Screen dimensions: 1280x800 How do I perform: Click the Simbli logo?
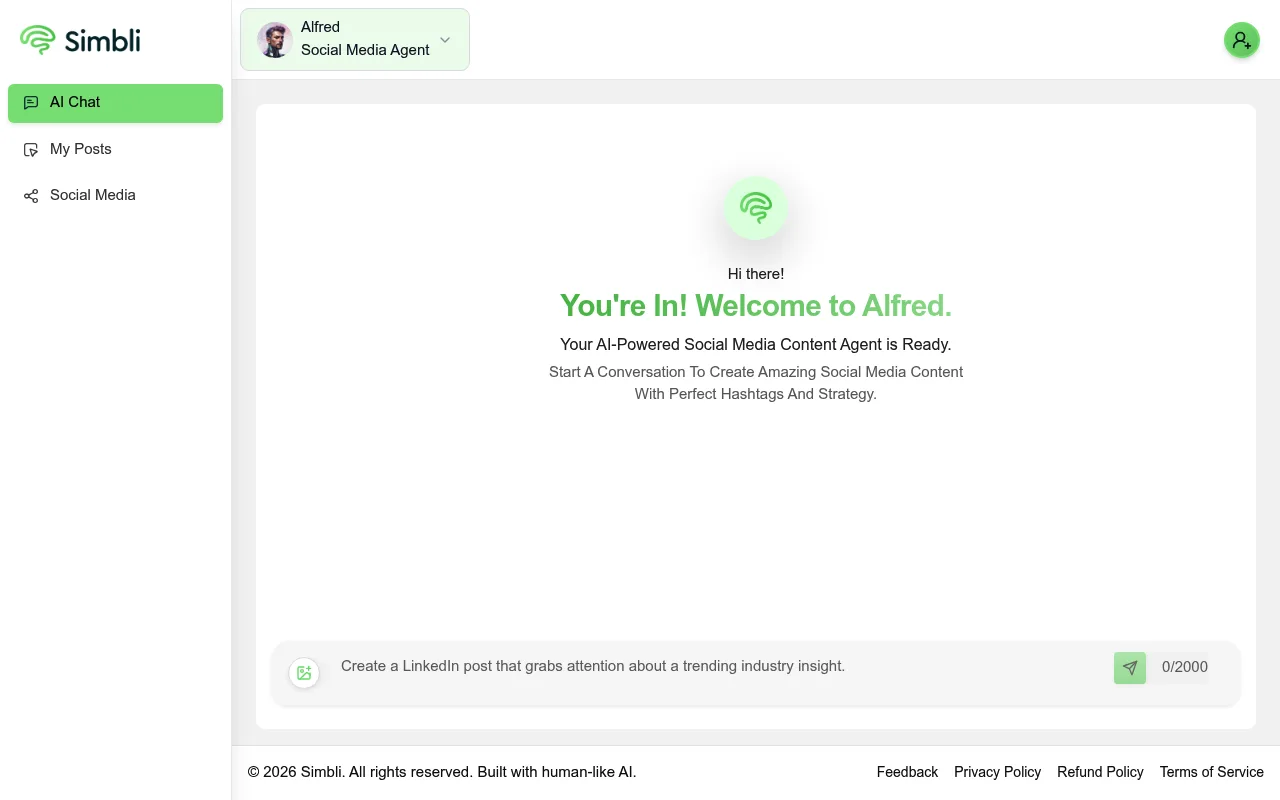click(x=80, y=40)
